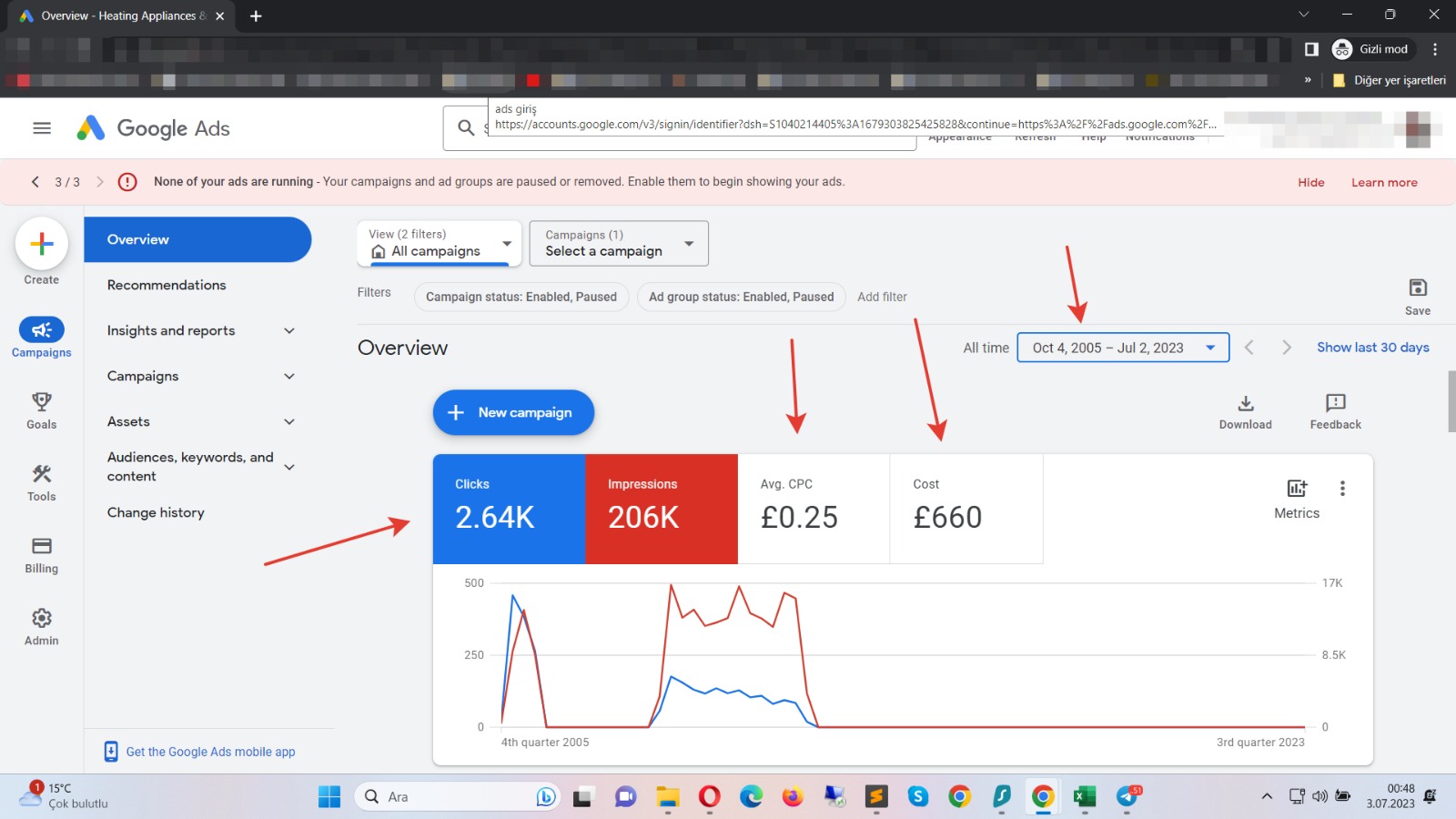Expand the Campaigns sidebar section
Viewport: 1456px width, 819px height.
[x=289, y=377]
